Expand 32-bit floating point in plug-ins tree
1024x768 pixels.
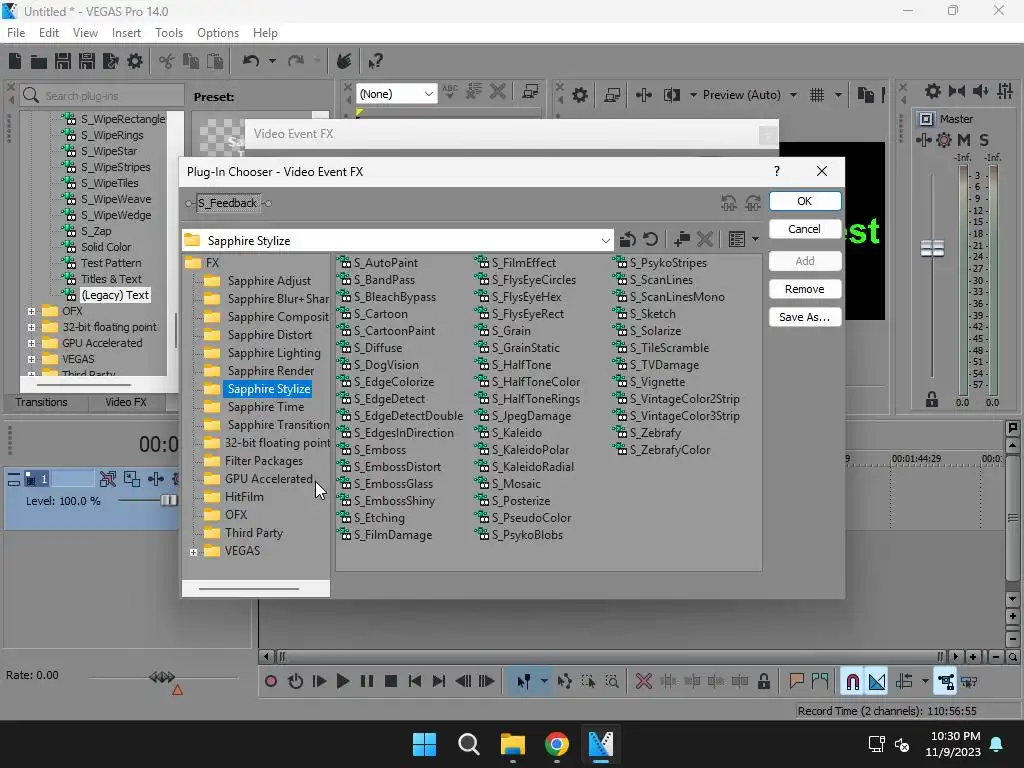[x=31, y=327]
